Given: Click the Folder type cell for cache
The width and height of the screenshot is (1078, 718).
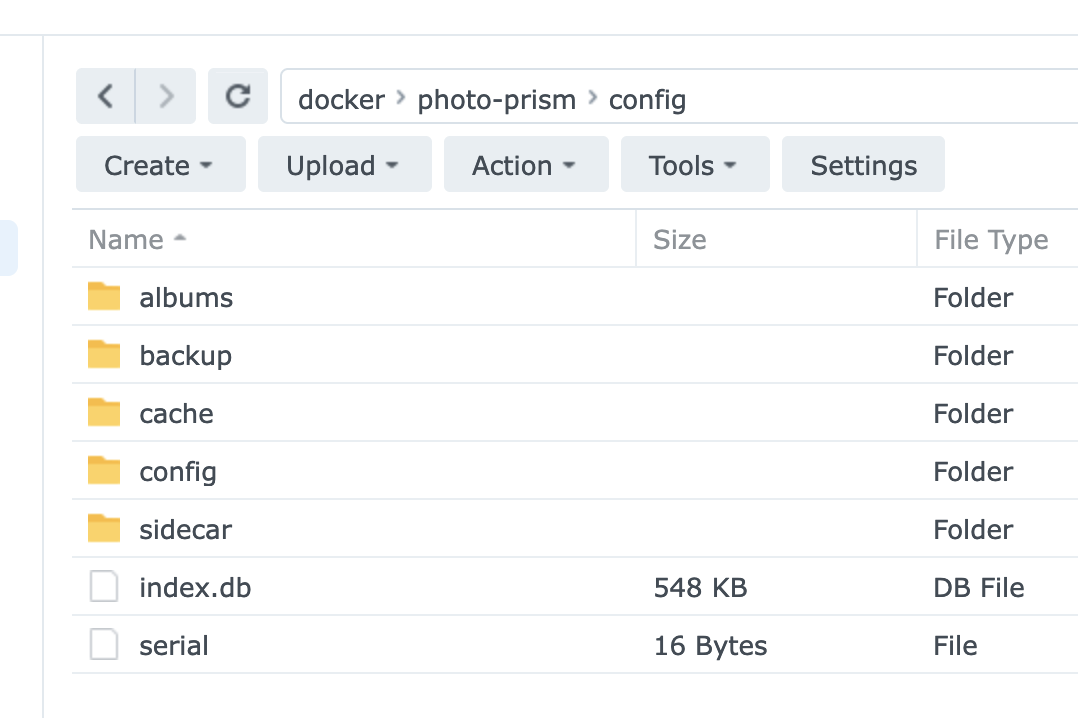Looking at the screenshot, I should [974, 413].
